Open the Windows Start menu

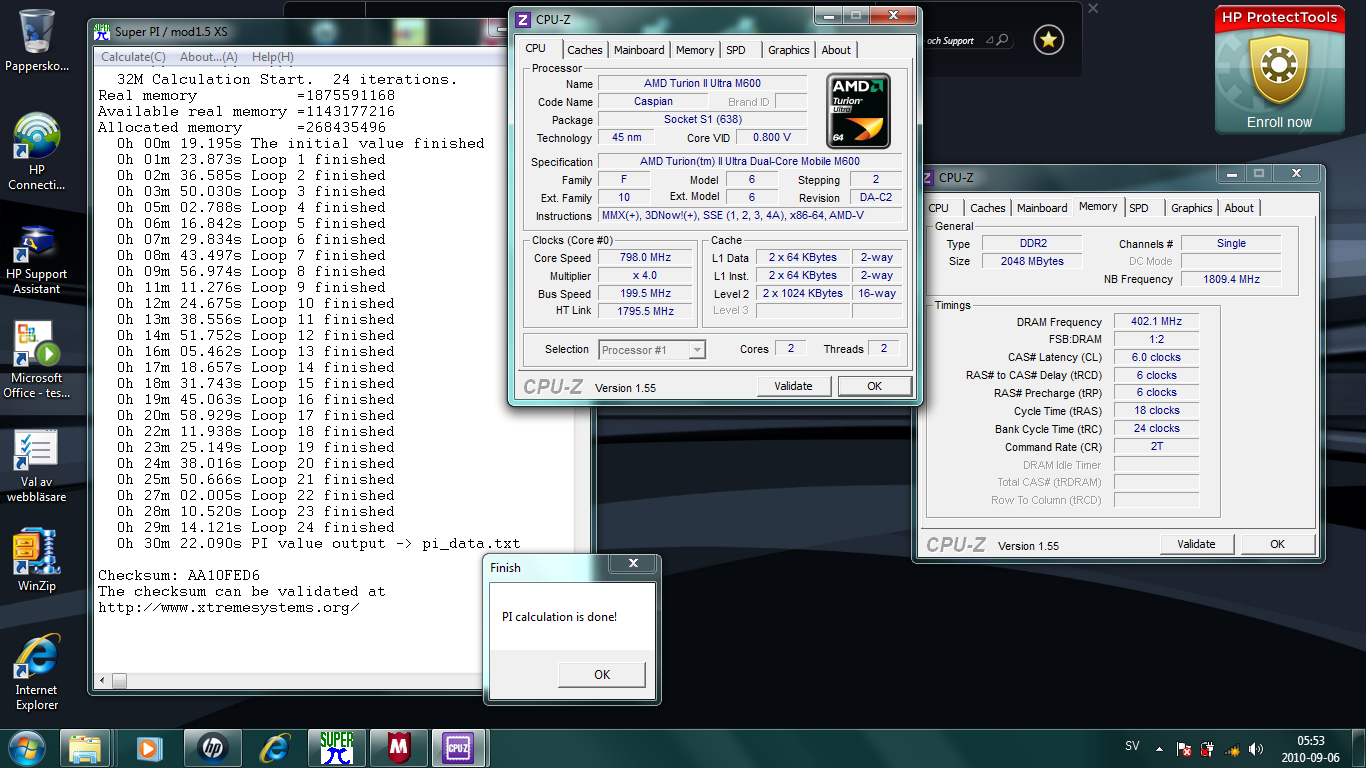tap(27, 748)
